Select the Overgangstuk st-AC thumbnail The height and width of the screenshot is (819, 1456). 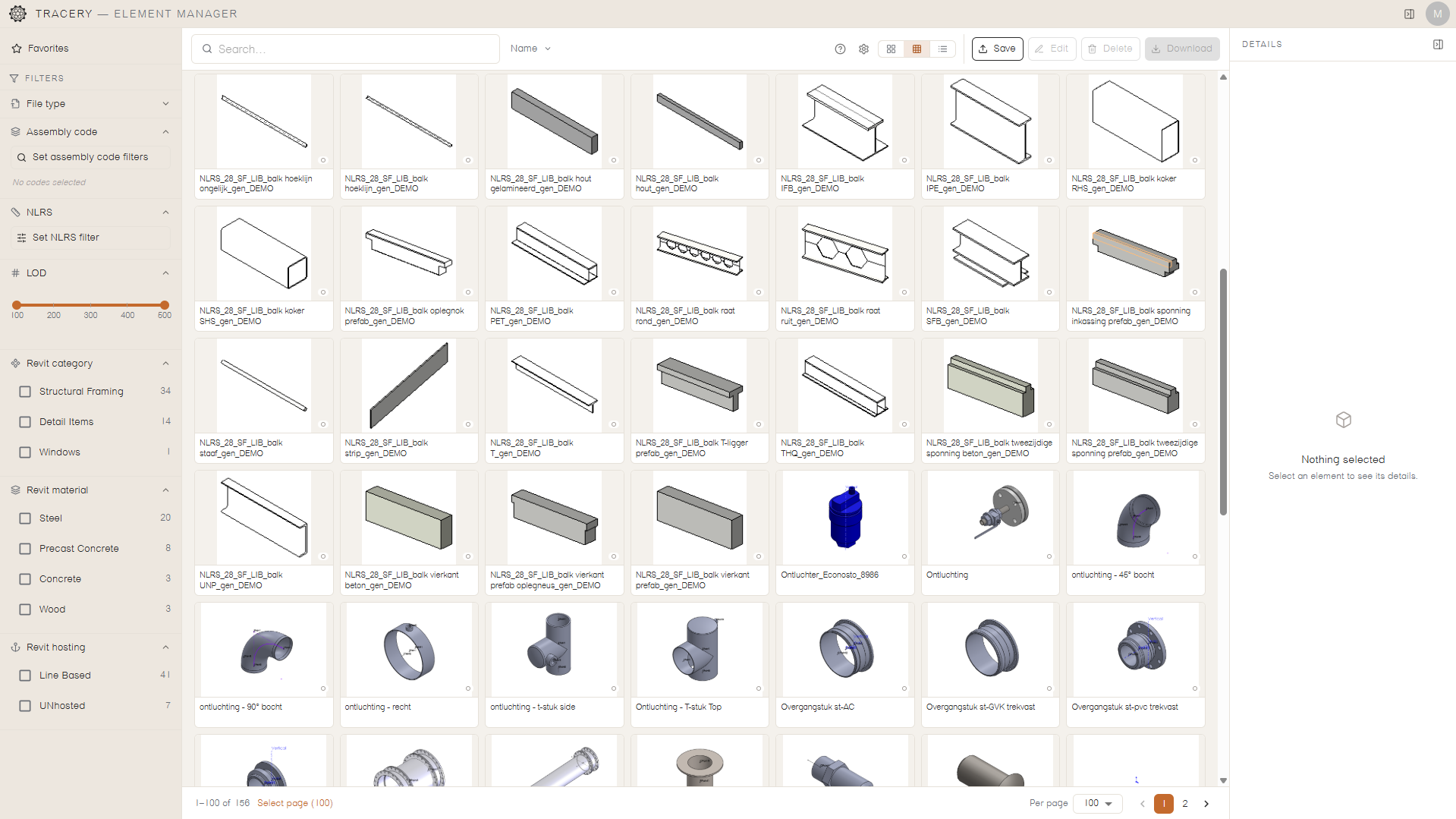pos(845,650)
